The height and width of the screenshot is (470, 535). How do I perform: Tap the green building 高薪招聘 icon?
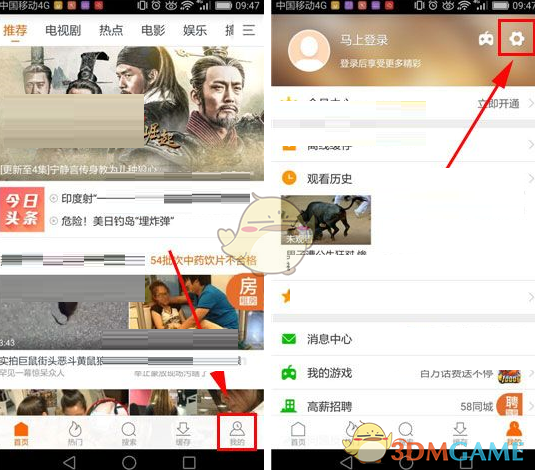point(289,406)
